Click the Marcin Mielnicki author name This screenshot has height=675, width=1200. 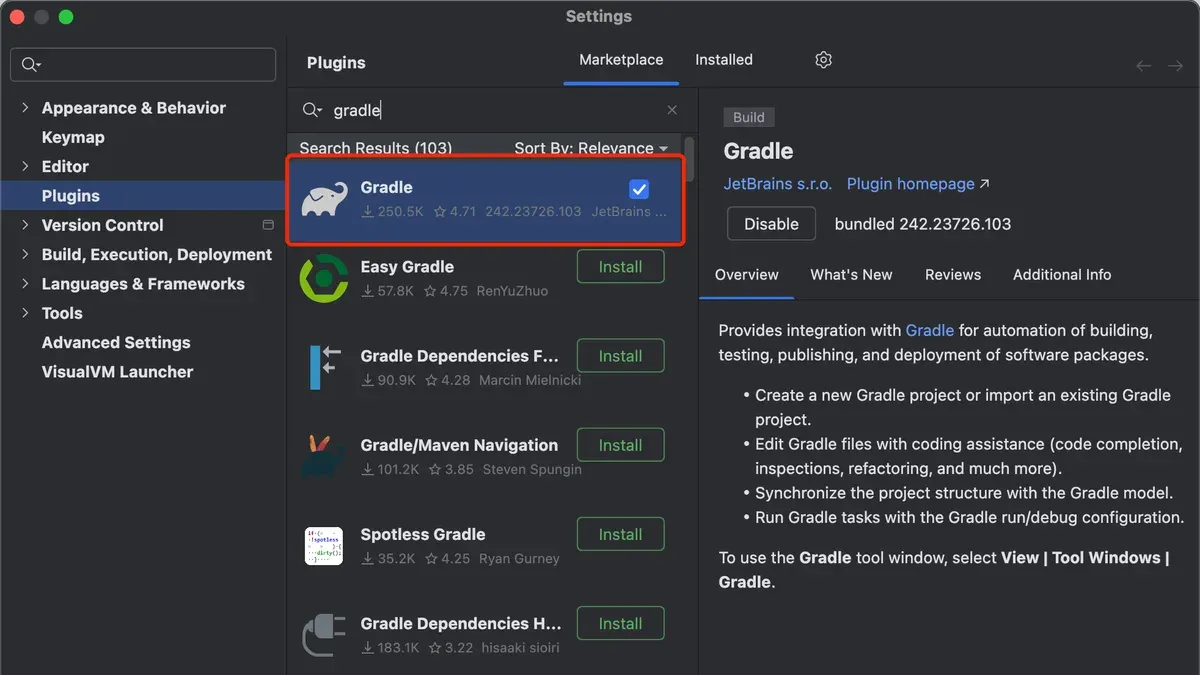[x=530, y=380]
